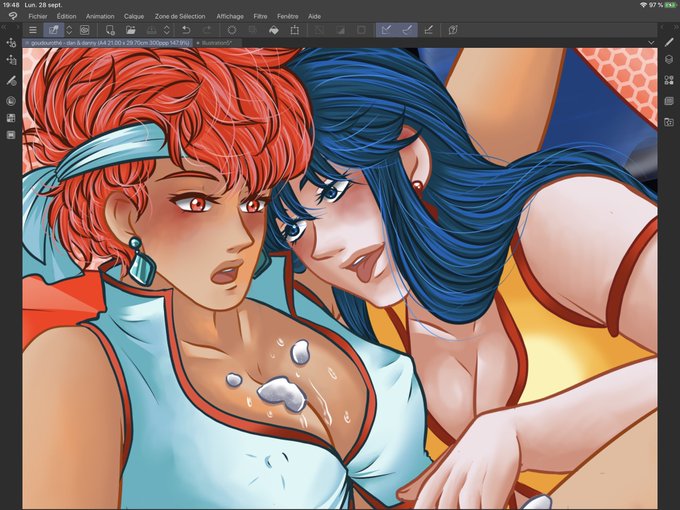Viewport: 680px width, 510px height.
Task: Open the Brush Size palette icon
Action: click(x=11, y=81)
